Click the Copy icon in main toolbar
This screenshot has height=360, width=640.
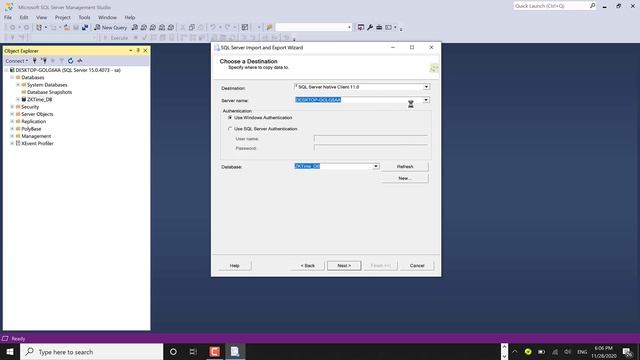(x=191, y=27)
